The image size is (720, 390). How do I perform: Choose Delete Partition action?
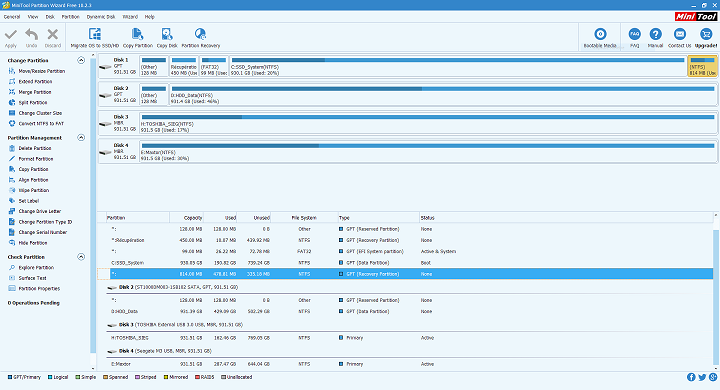click(30, 148)
